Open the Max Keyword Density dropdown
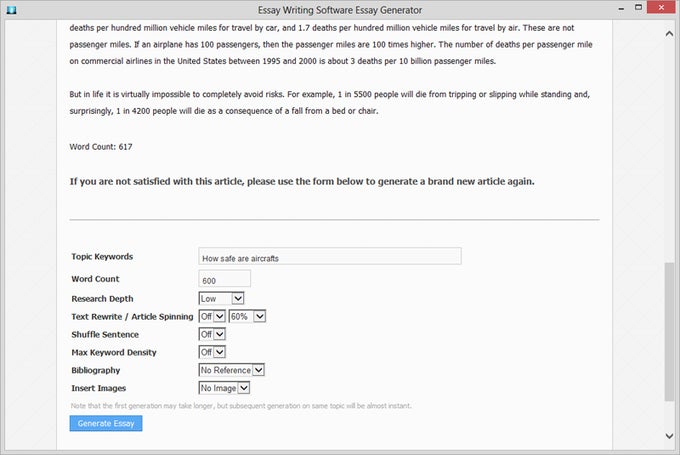 pos(212,352)
